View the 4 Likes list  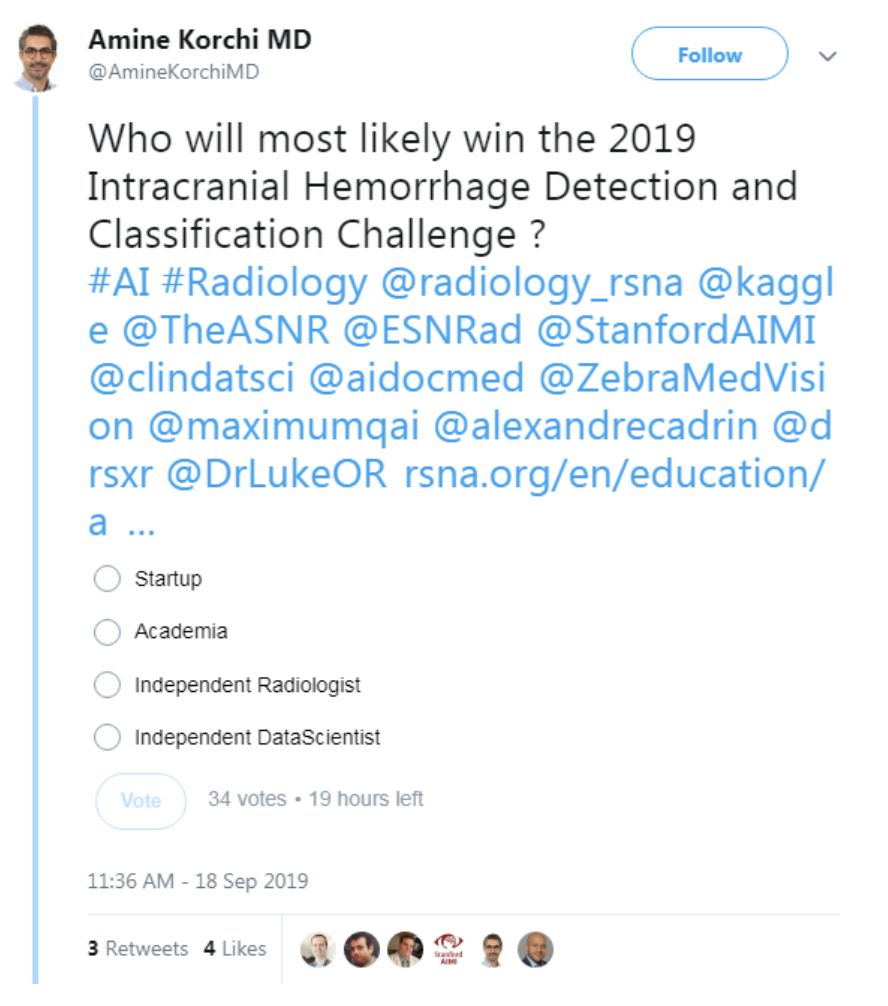pyautogui.click(x=235, y=948)
